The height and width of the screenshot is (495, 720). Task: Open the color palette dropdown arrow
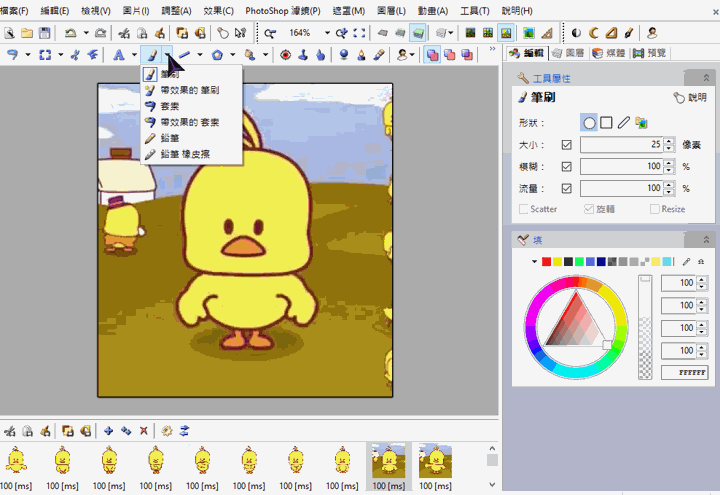[x=534, y=262]
